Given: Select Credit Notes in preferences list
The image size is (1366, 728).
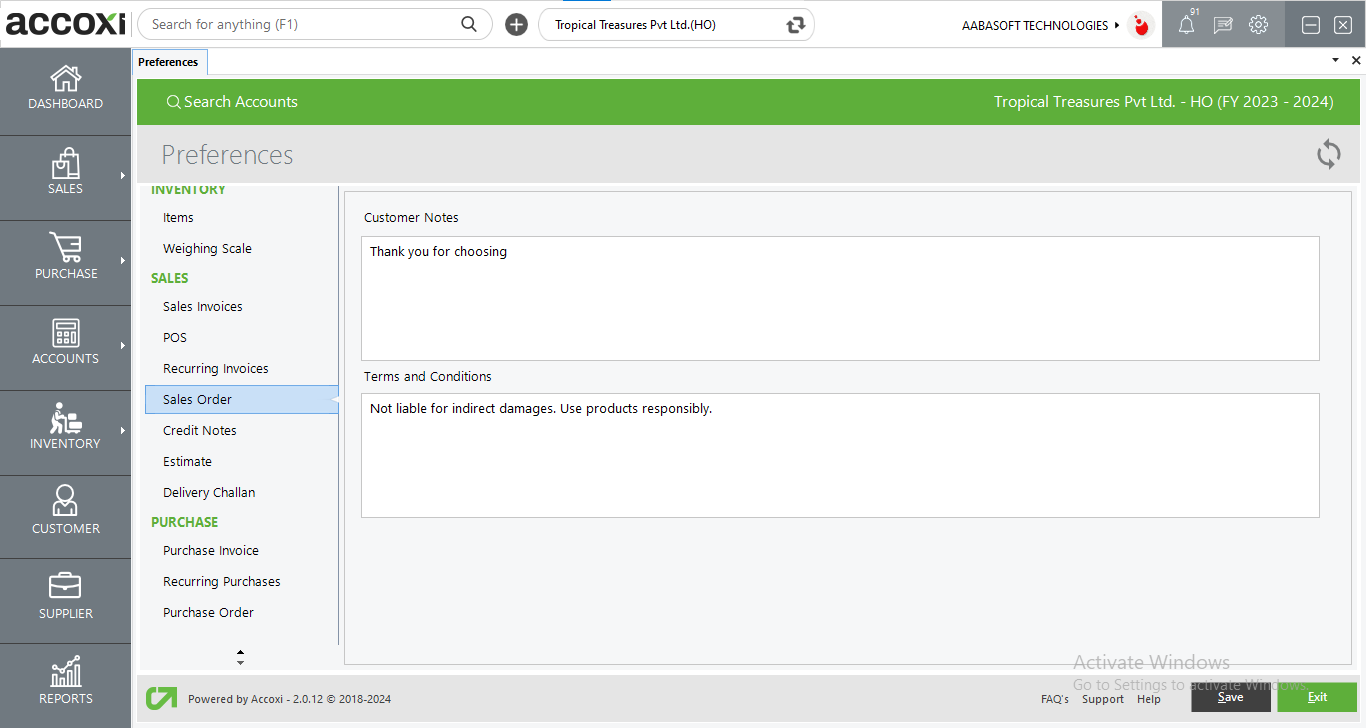Looking at the screenshot, I should (x=200, y=430).
